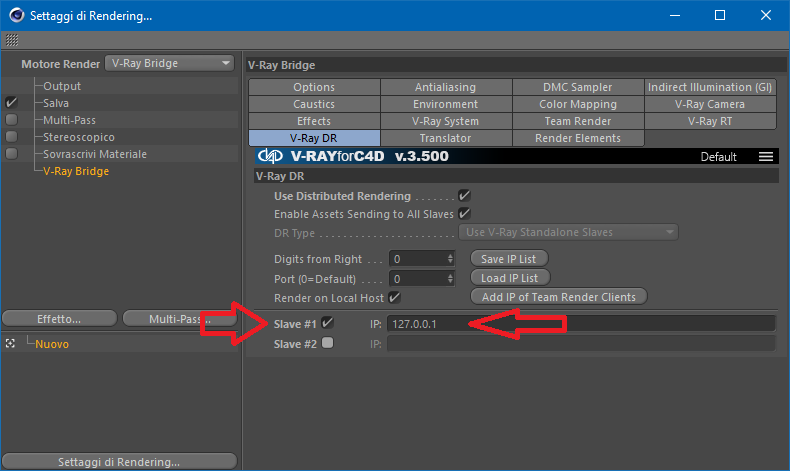790x471 pixels.
Task: Select Output in the settings tree
Action: coord(62,86)
